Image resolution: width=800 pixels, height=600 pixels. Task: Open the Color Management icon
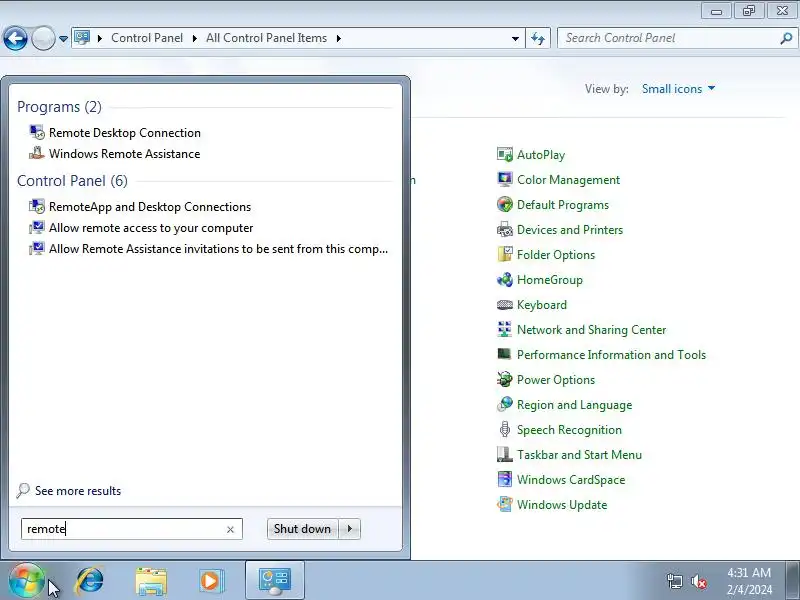[x=505, y=180]
